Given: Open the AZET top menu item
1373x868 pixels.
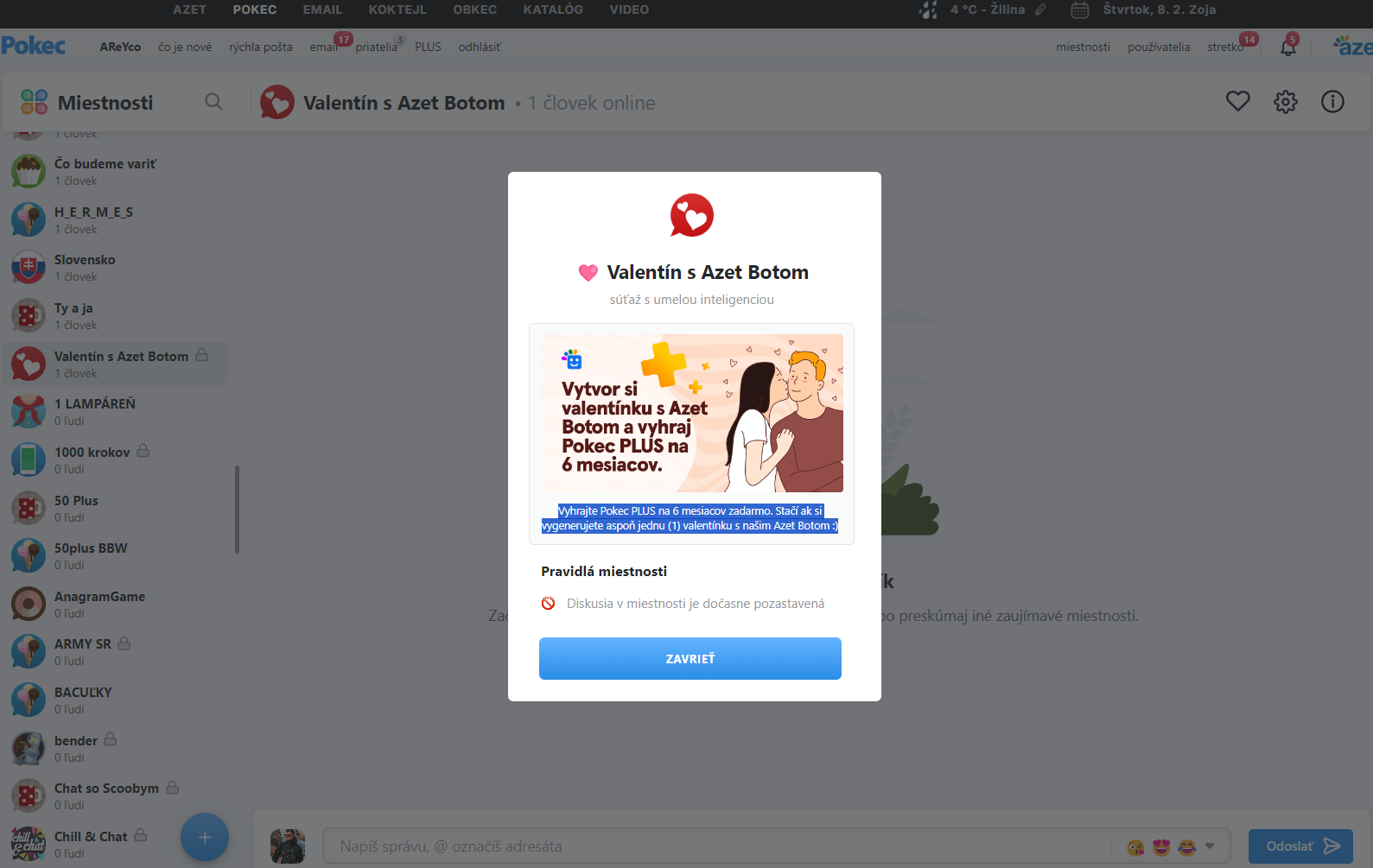Looking at the screenshot, I should [189, 10].
